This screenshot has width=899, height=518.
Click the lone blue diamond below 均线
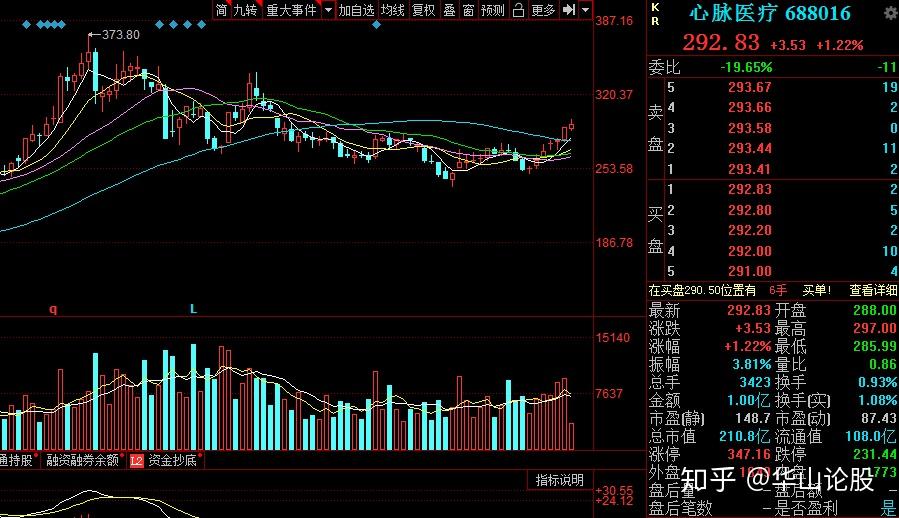tap(376, 25)
